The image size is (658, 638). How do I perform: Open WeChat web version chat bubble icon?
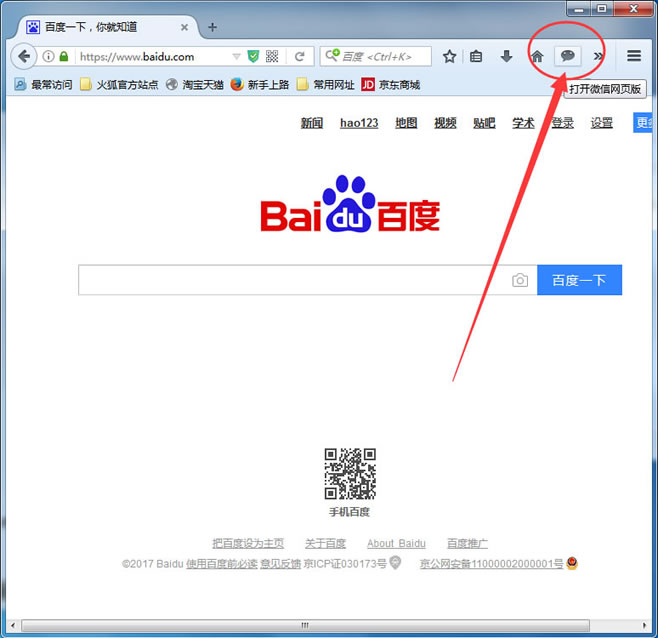(x=568, y=56)
